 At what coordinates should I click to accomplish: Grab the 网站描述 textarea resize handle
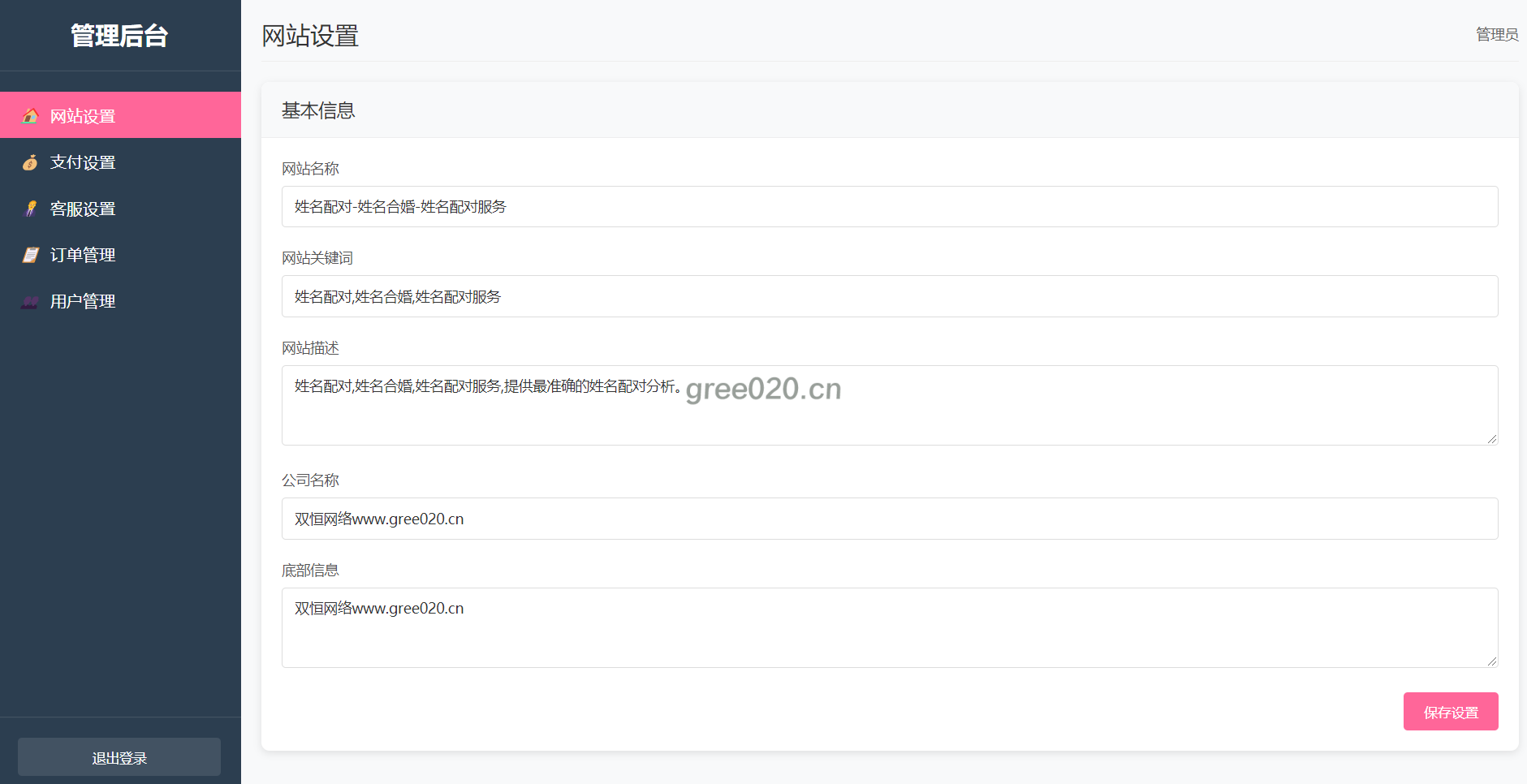coord(1492,439)
